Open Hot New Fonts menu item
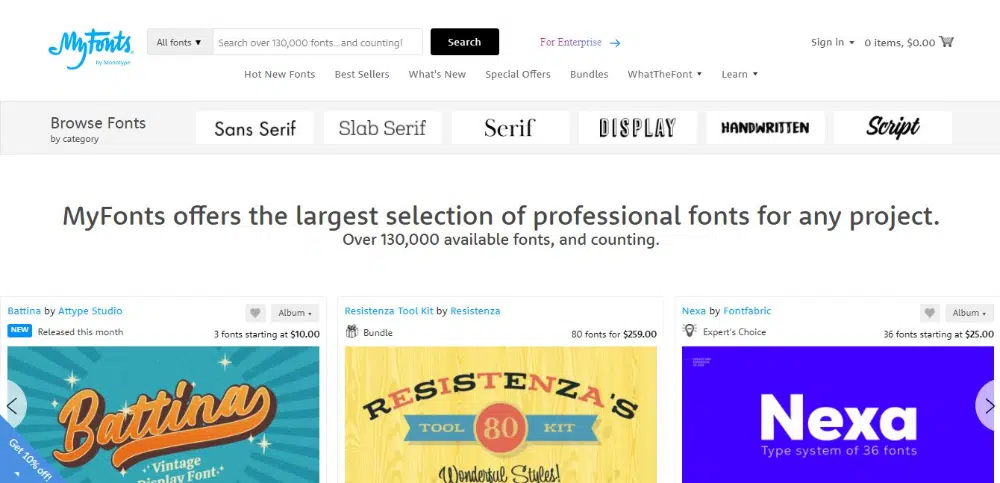Screen dimensions: 1000x483 point(280,74)
